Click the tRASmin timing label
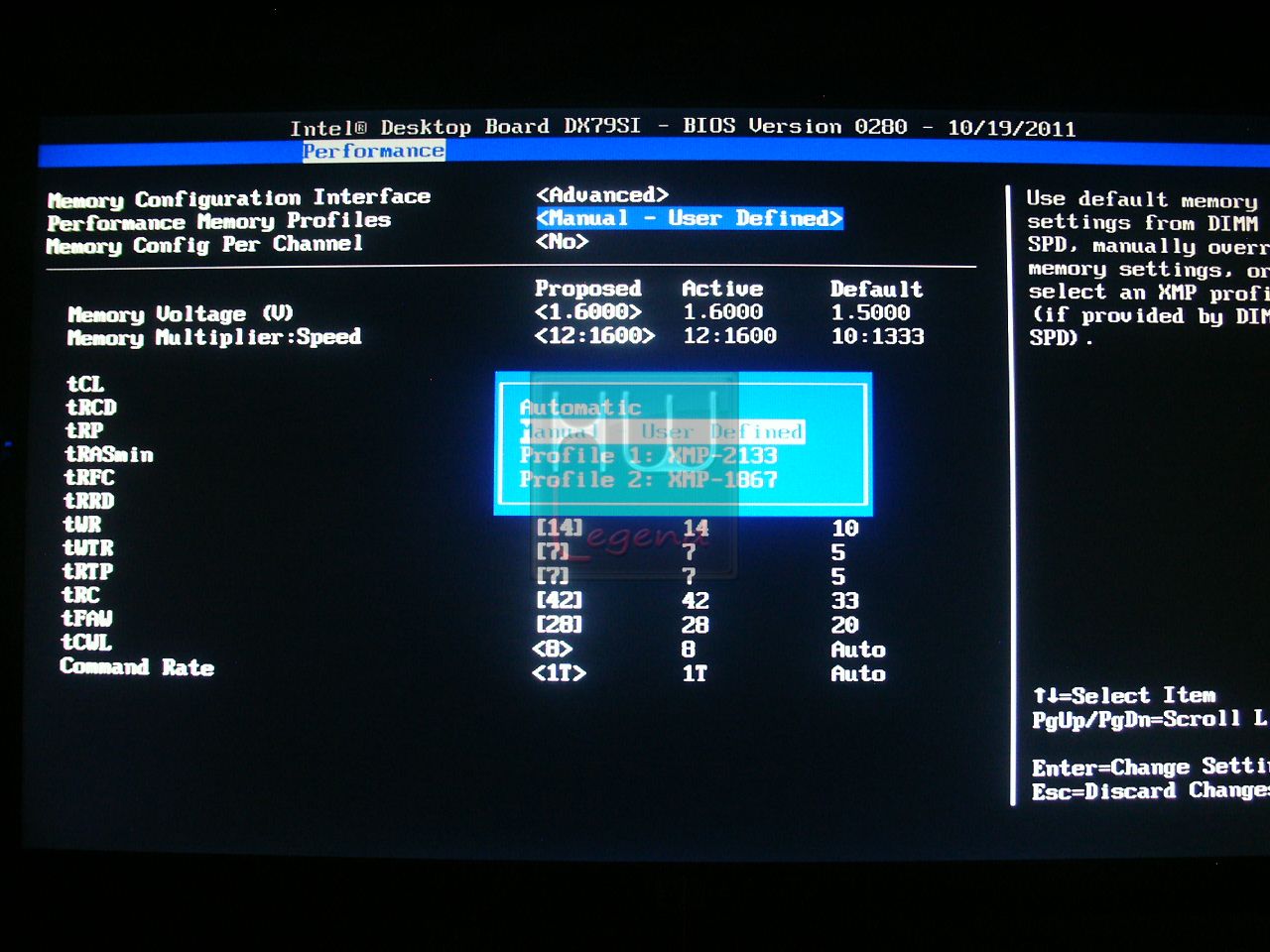The image size is (1270, 952). pyautogui.click(x=109, y=454)
